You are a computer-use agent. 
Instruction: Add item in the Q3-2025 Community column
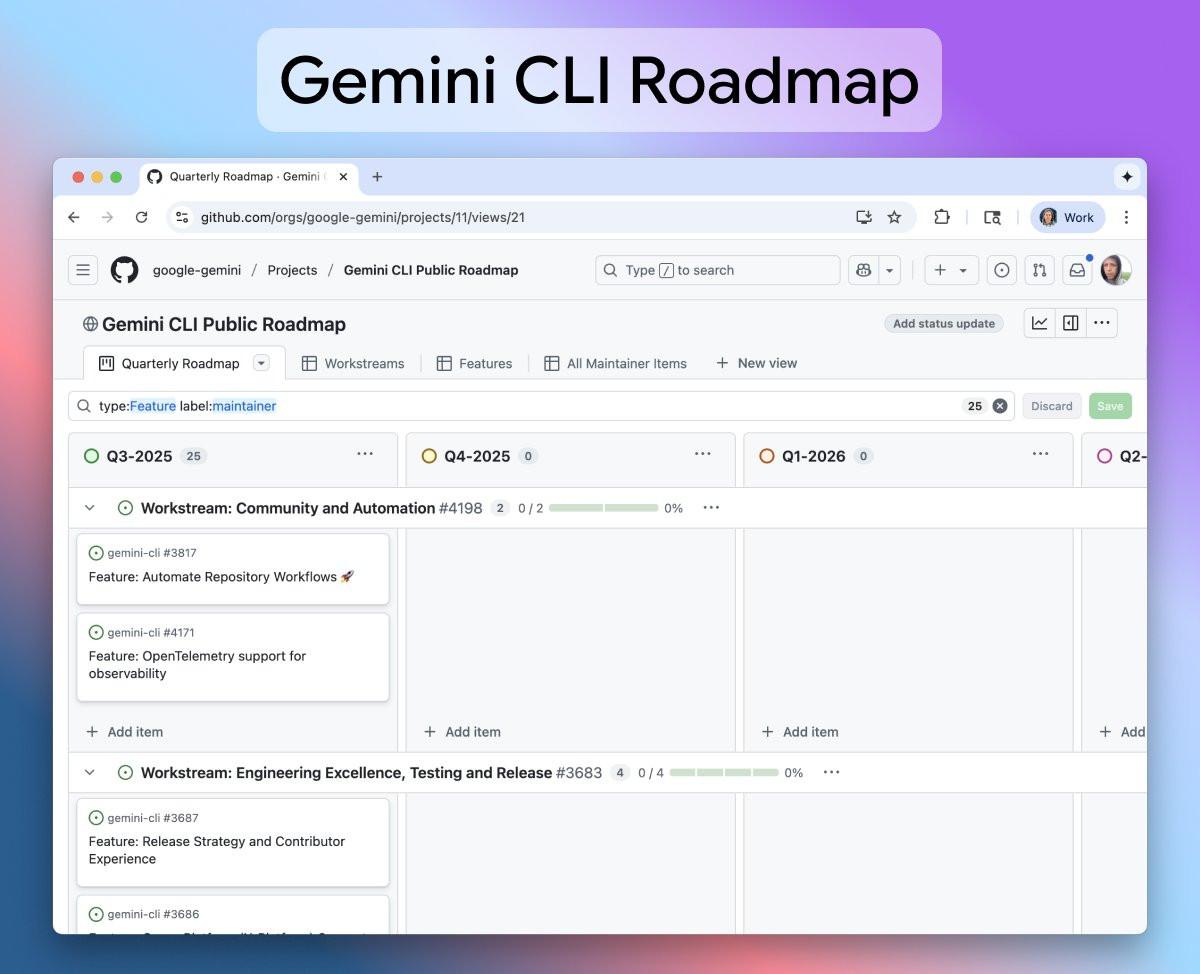pyautogui.click(x=125, y=732)
